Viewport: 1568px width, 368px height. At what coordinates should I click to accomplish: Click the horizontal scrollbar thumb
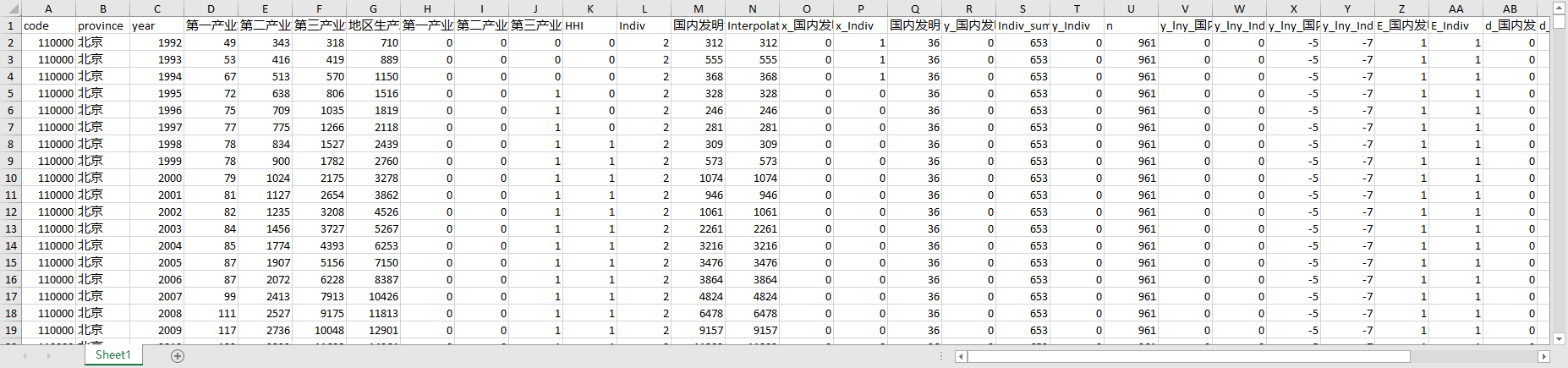(x=1188, y=357)
